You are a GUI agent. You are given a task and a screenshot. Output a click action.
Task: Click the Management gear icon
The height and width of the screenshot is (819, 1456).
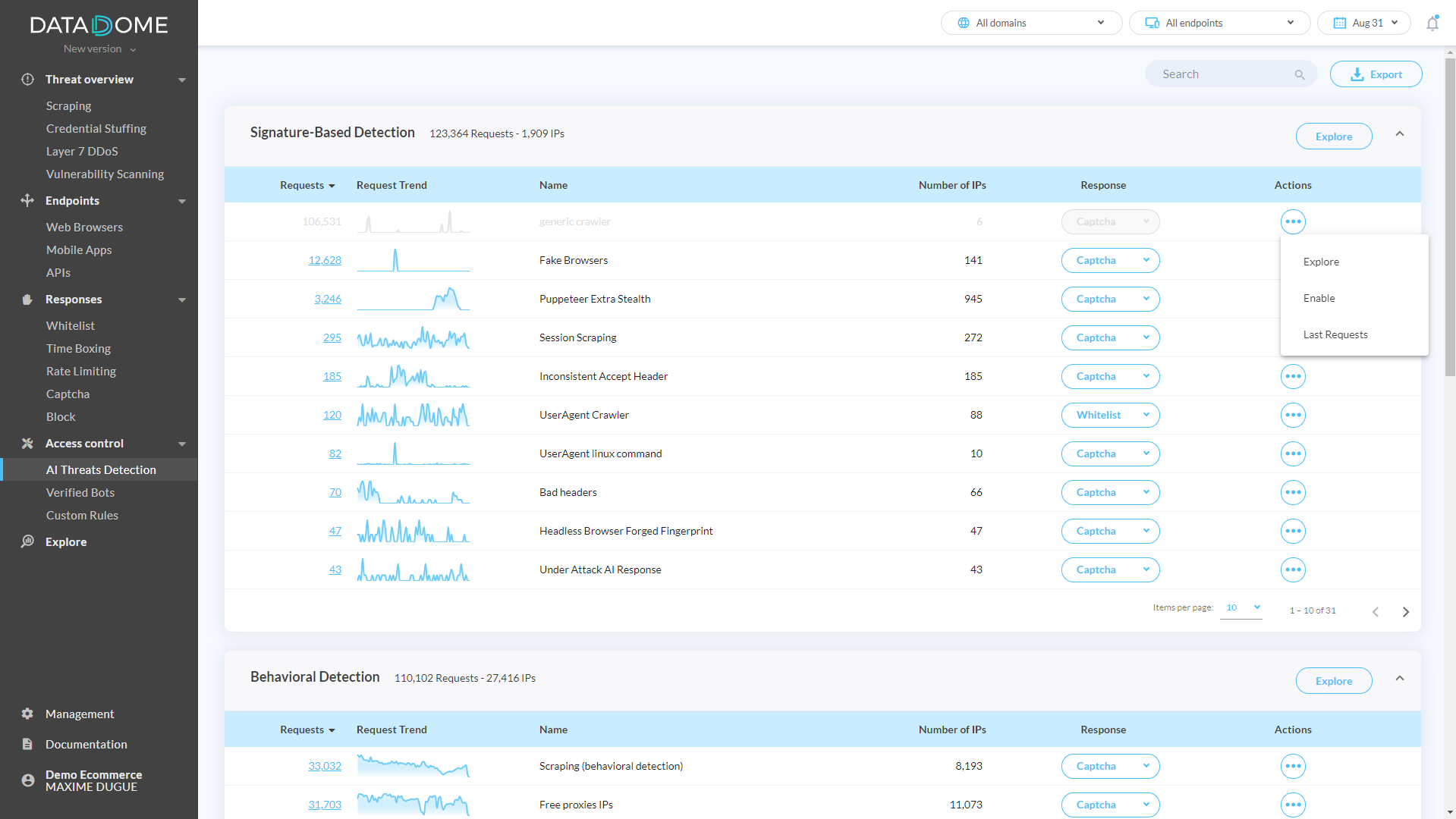coord(27,714)
